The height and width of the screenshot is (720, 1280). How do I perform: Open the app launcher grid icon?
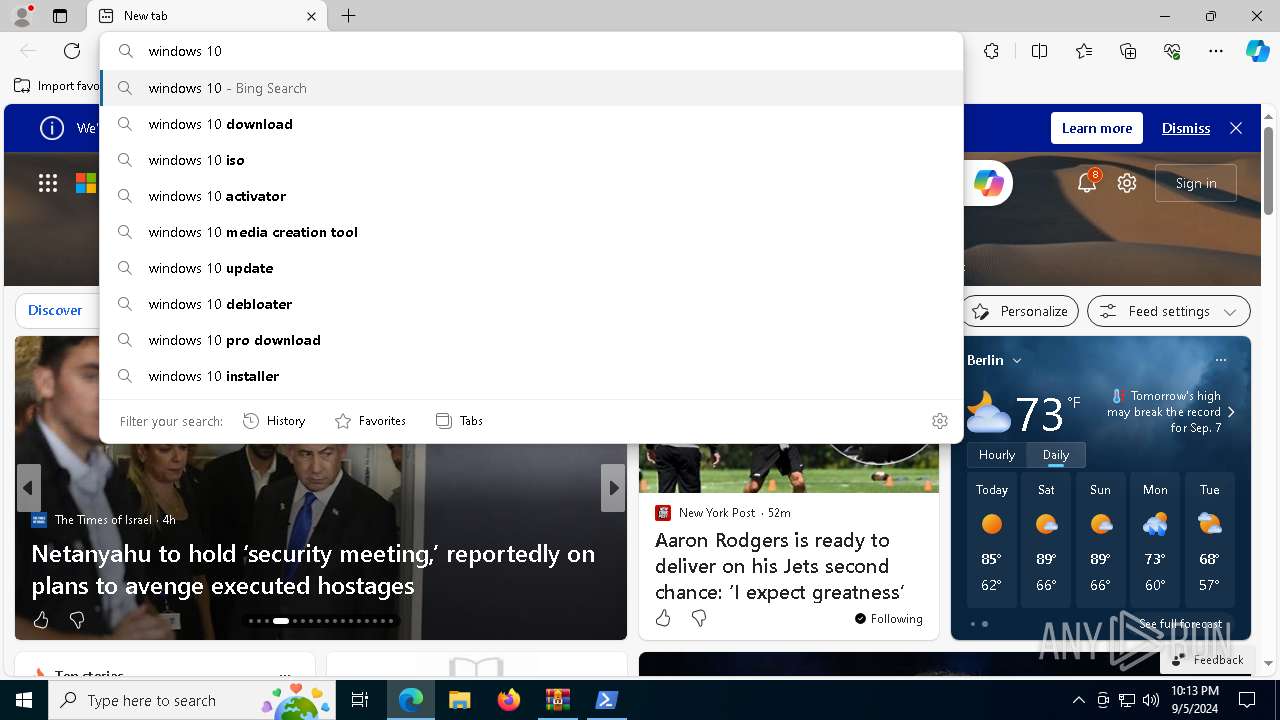(x=48, y=182)
